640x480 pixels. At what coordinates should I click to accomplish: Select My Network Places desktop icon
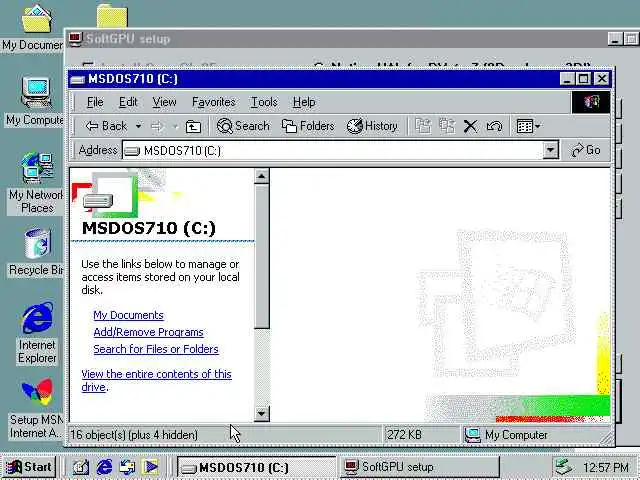(x=36, y=184)
